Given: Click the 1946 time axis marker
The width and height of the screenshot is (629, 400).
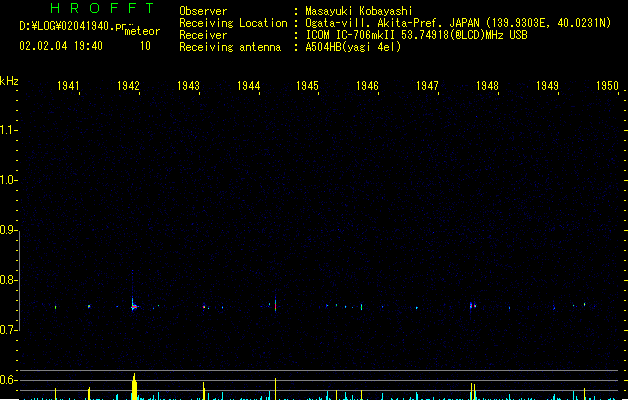Looking at the screenshot, I should [x=367, y=86].
